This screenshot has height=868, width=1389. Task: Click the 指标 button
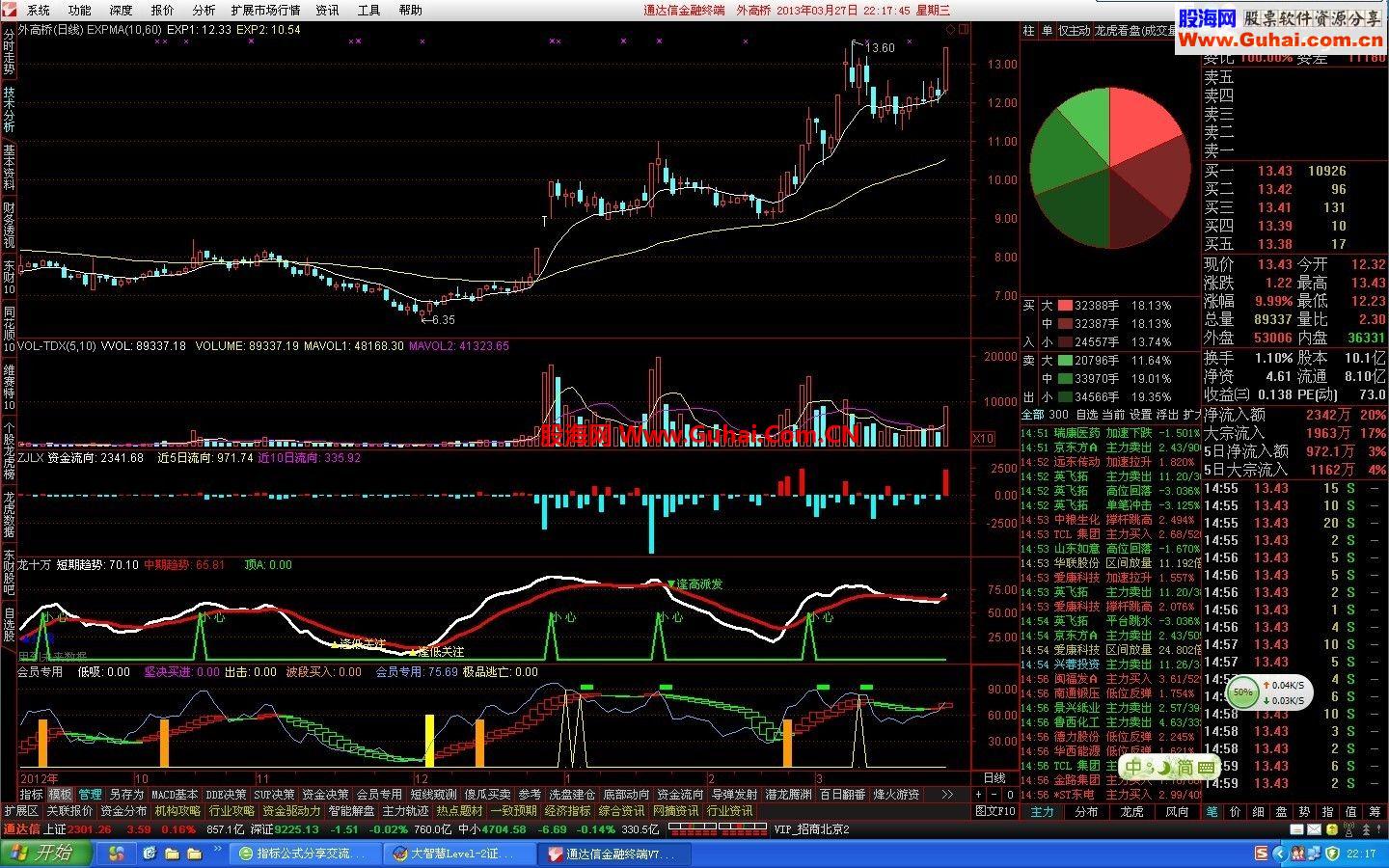(32, 795)
